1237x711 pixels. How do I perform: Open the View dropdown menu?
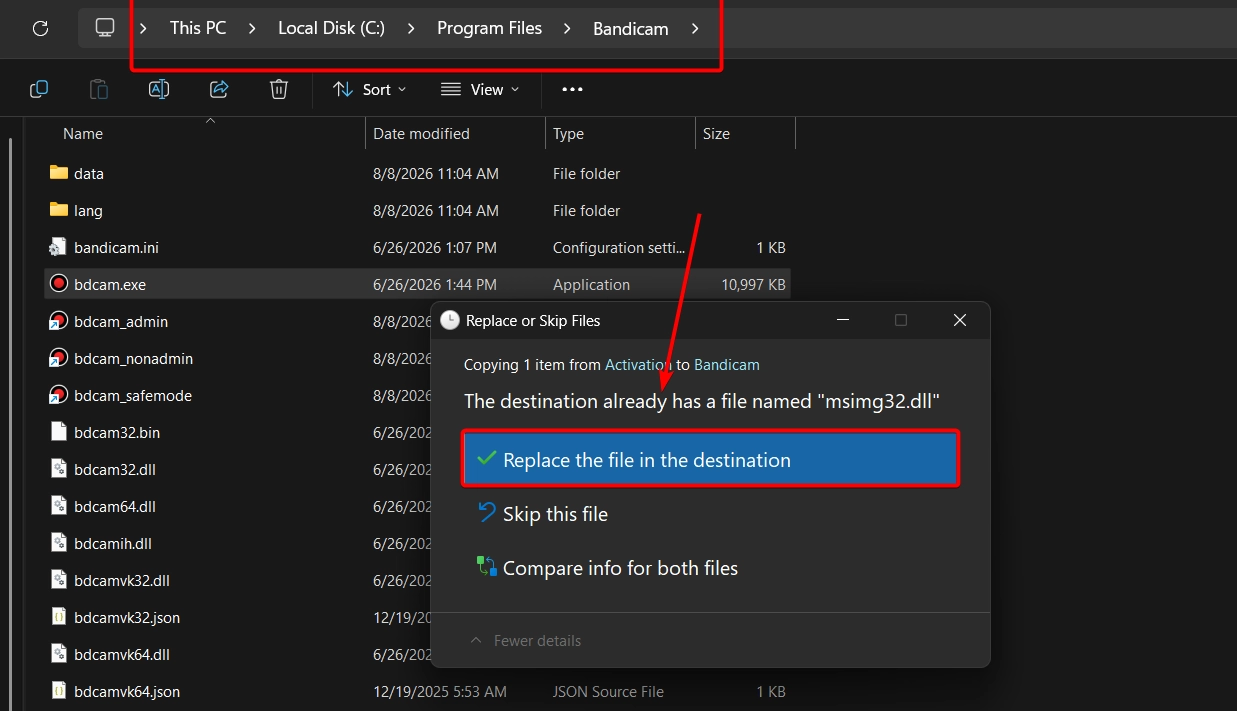480,89
